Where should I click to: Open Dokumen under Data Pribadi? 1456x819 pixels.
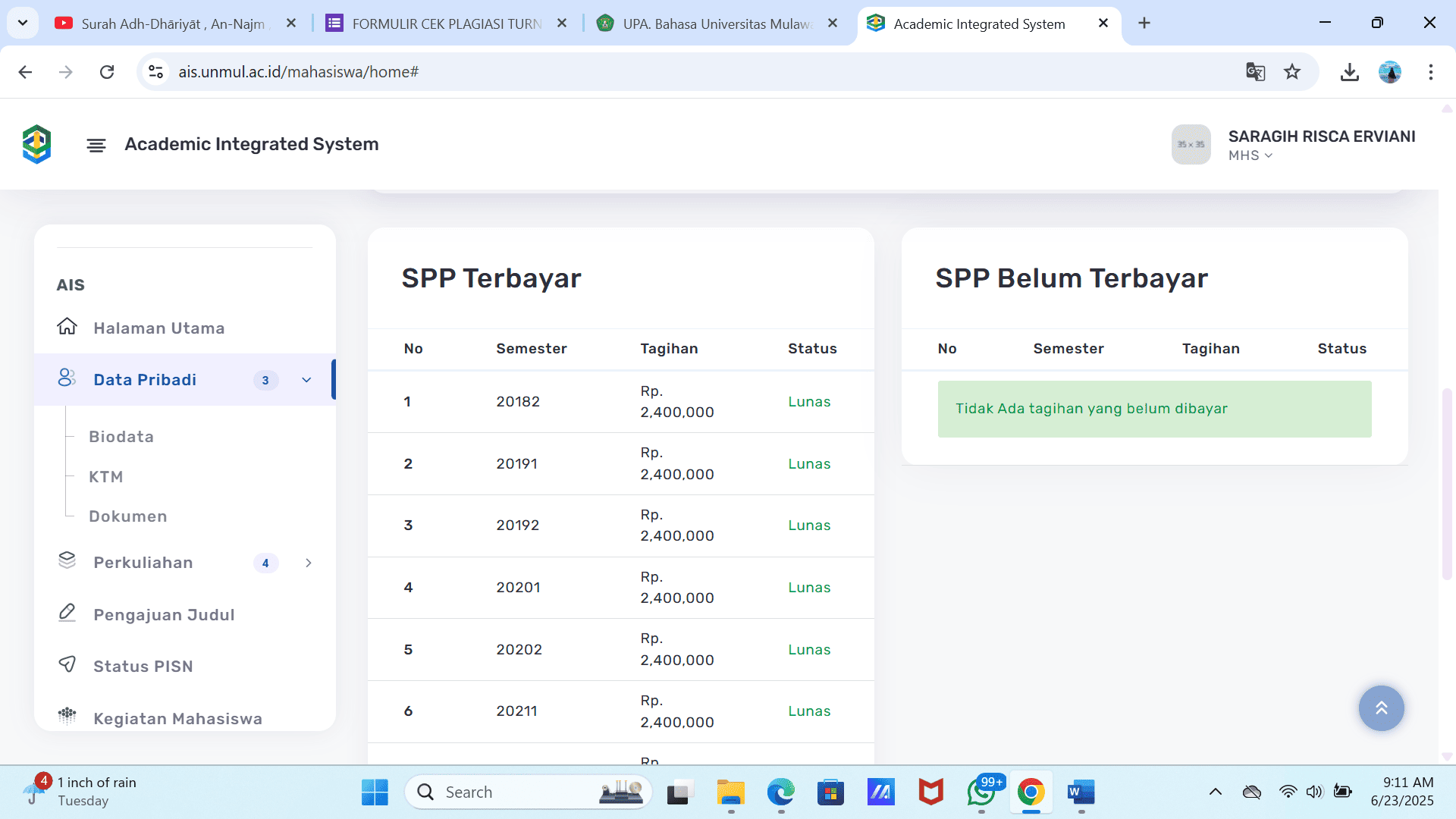tap(127, 516)
